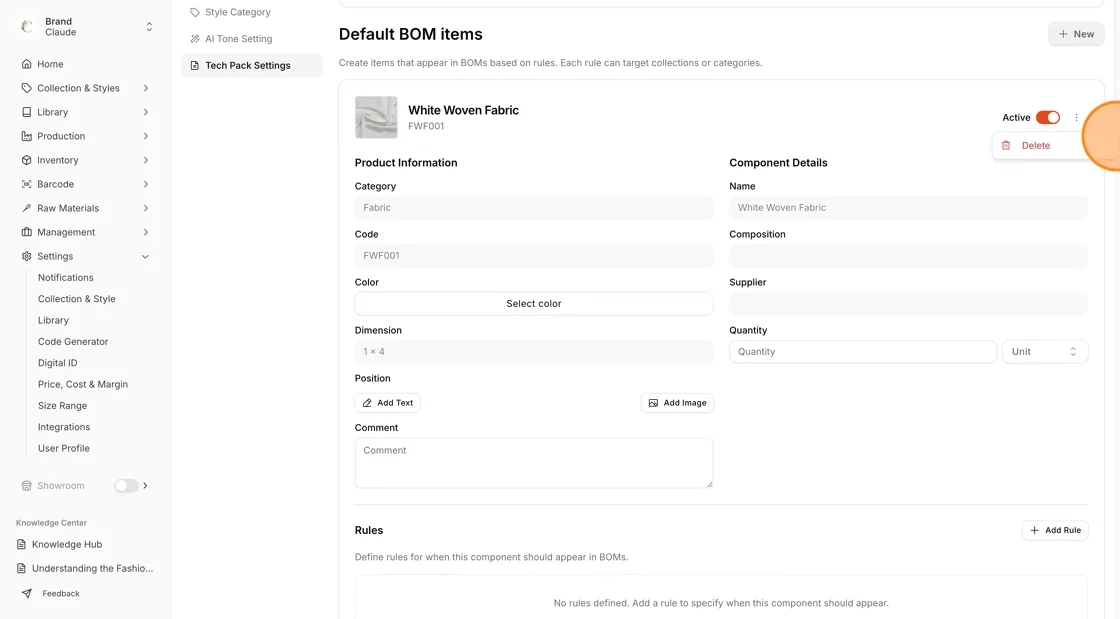
Task: Open Digital ID settings
Action: click(x=57, y=363)
